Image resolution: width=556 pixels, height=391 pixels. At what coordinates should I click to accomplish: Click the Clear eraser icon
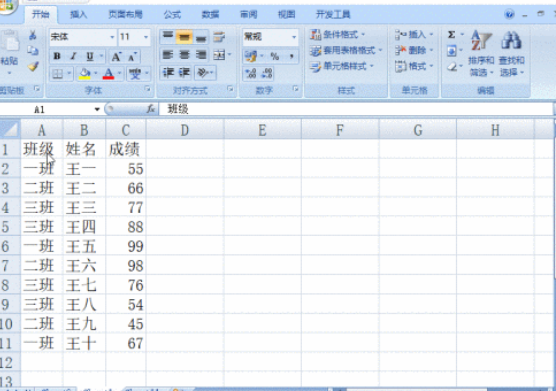[451, 66]
